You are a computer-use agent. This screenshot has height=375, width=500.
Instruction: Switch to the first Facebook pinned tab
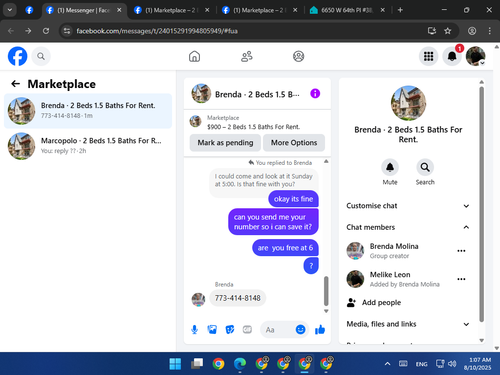[29, 10]
